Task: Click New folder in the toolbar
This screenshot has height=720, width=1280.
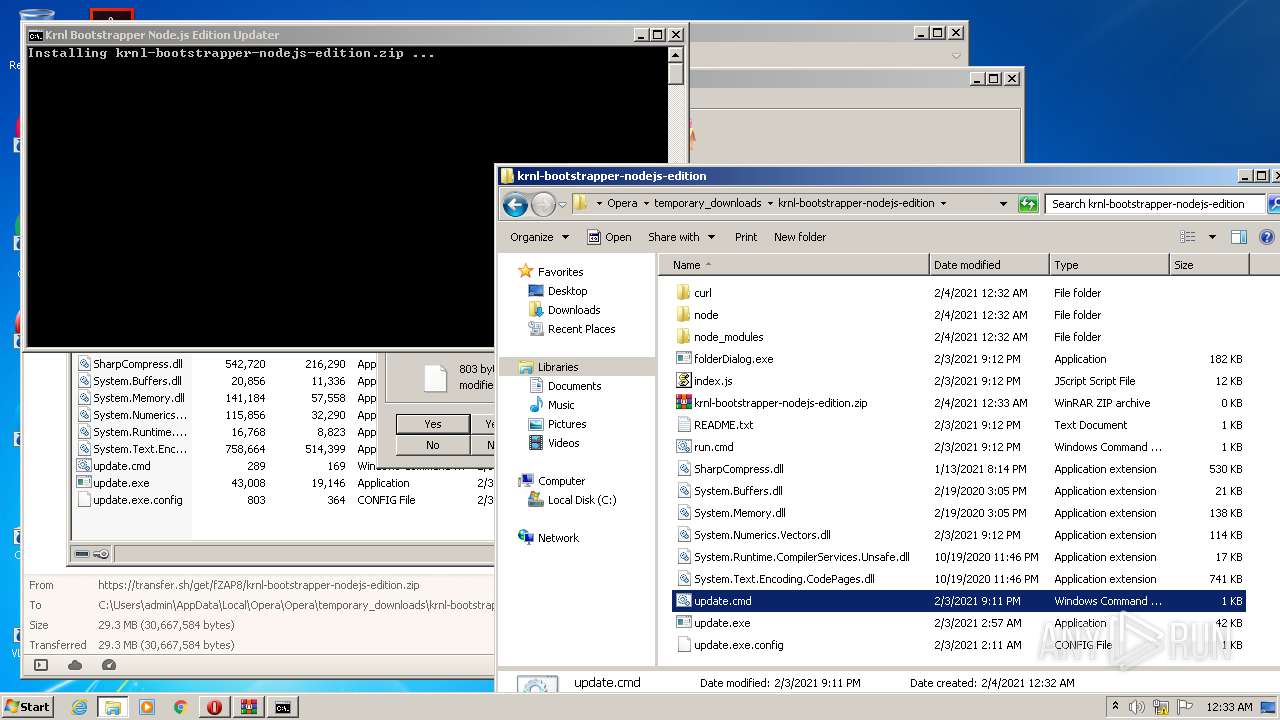Action: pyautogui.click(x=800, y=237)
